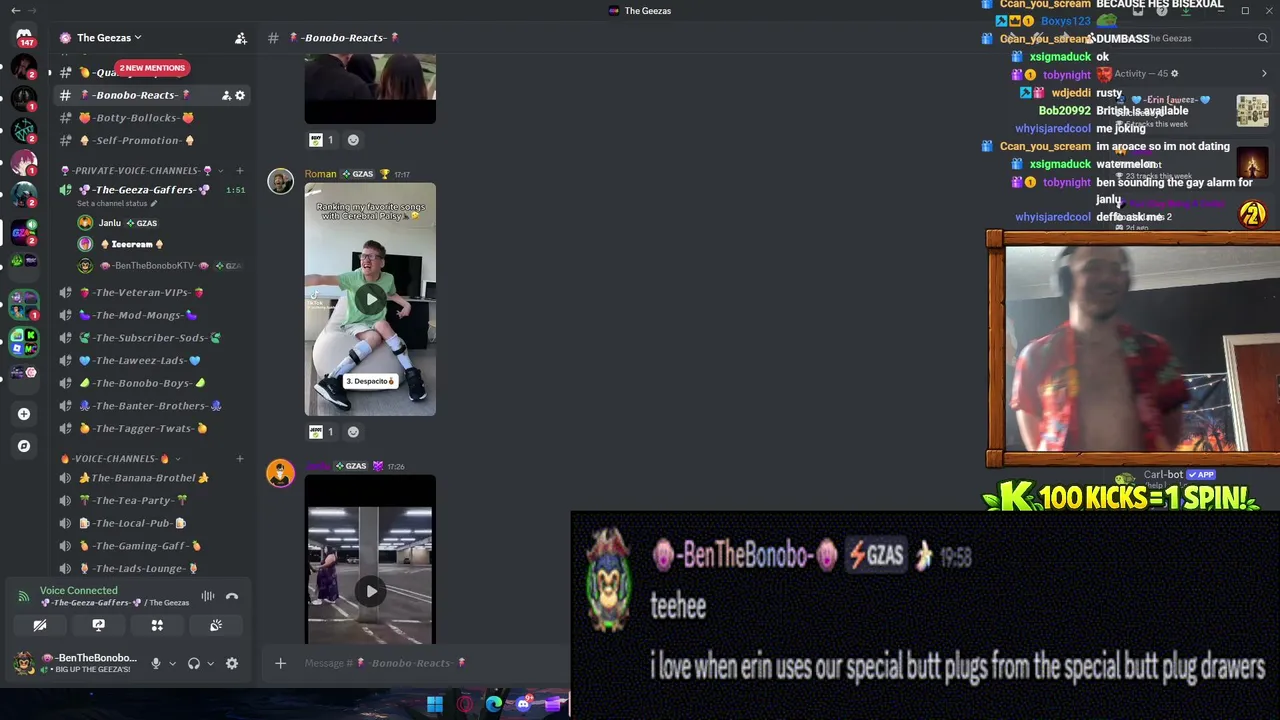This screenshot has height=720, width=1280.
Task: Create invite for Bonobo-Reacts channel
Action: click(x=226, y=95)
